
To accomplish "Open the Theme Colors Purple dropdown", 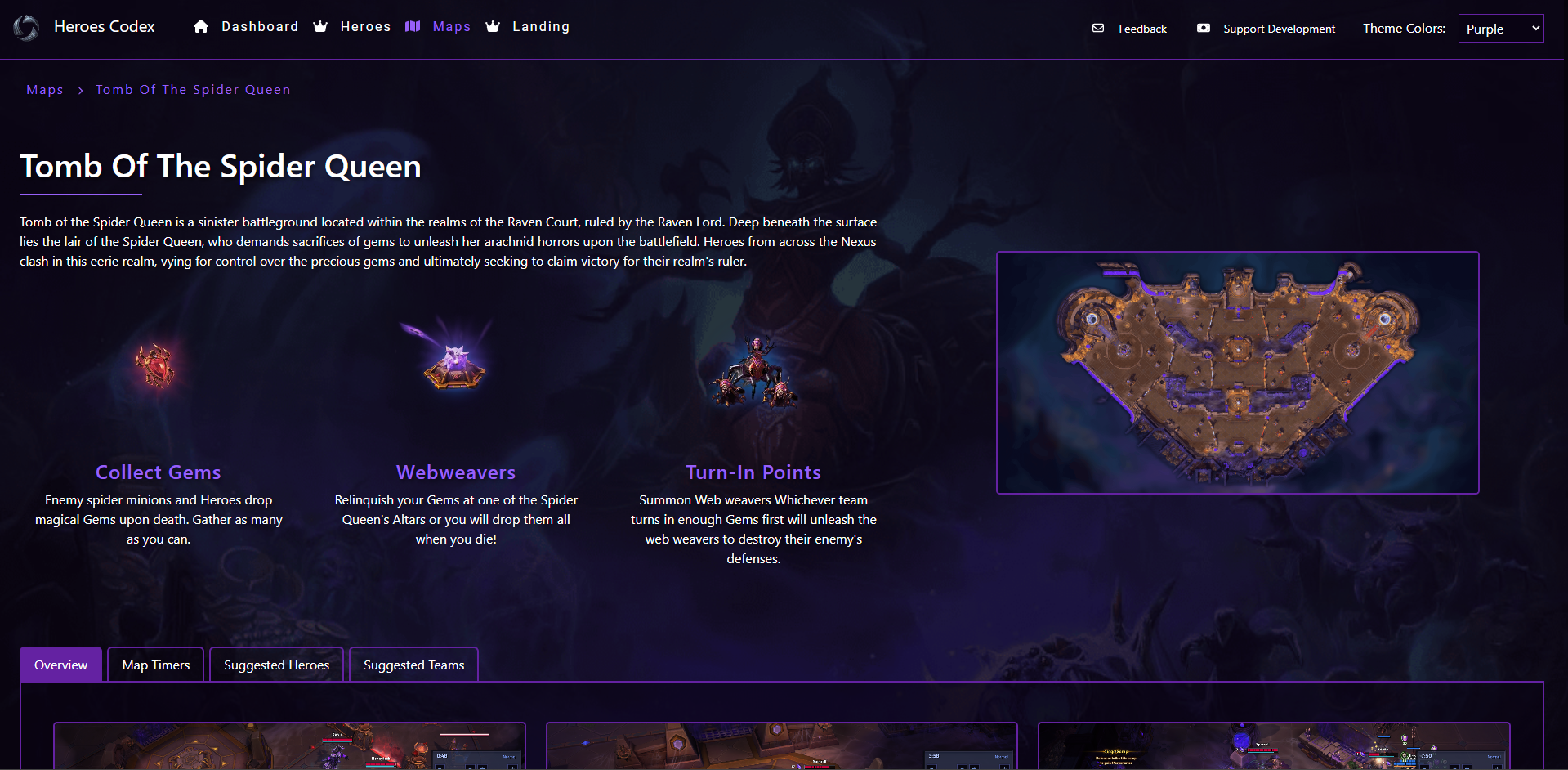I will (1501, 29).
